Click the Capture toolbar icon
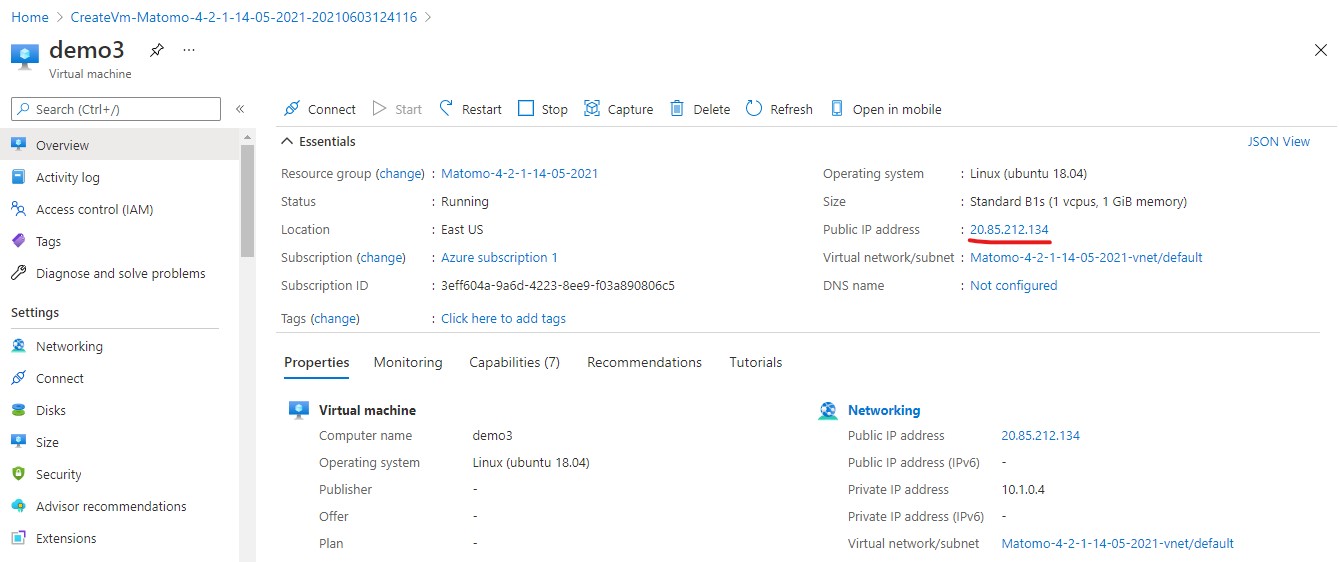This screenshot has height=562, width=1339. pyautogui.click(x=592, y=109)
